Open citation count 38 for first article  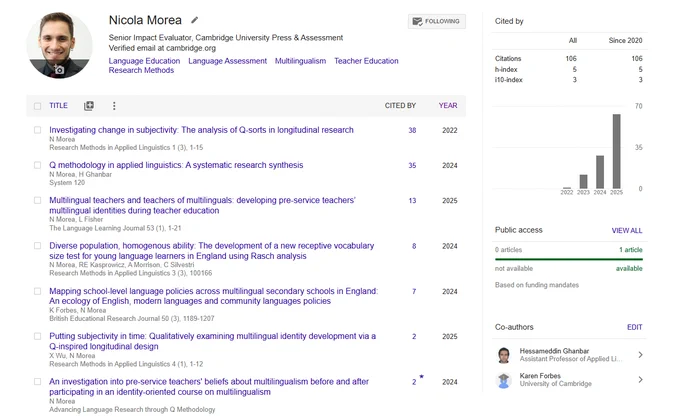(412, 130)
